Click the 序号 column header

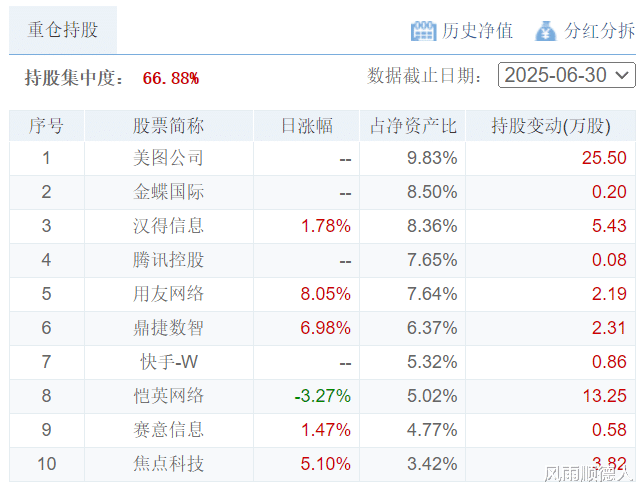[46, 125]
